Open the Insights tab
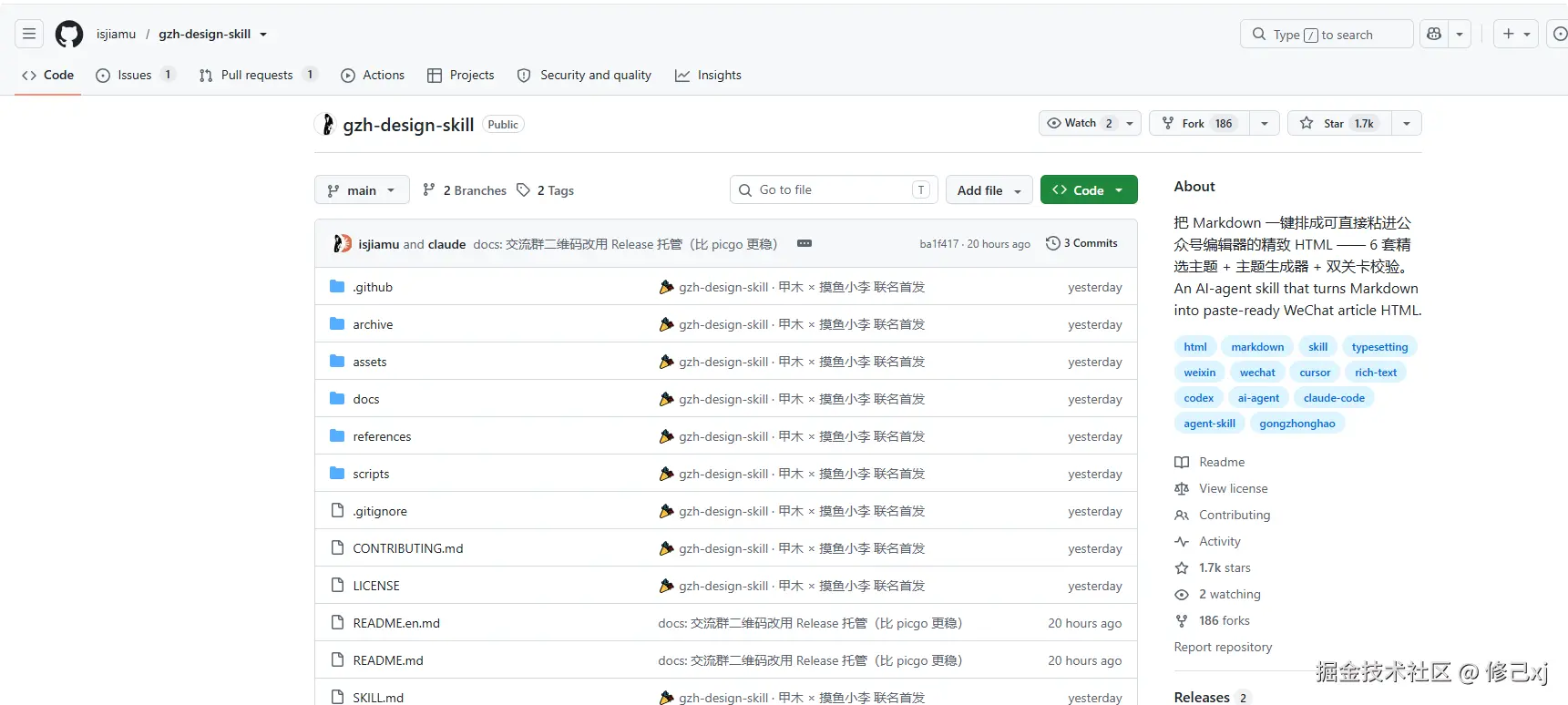 click(x=708, y=76)
